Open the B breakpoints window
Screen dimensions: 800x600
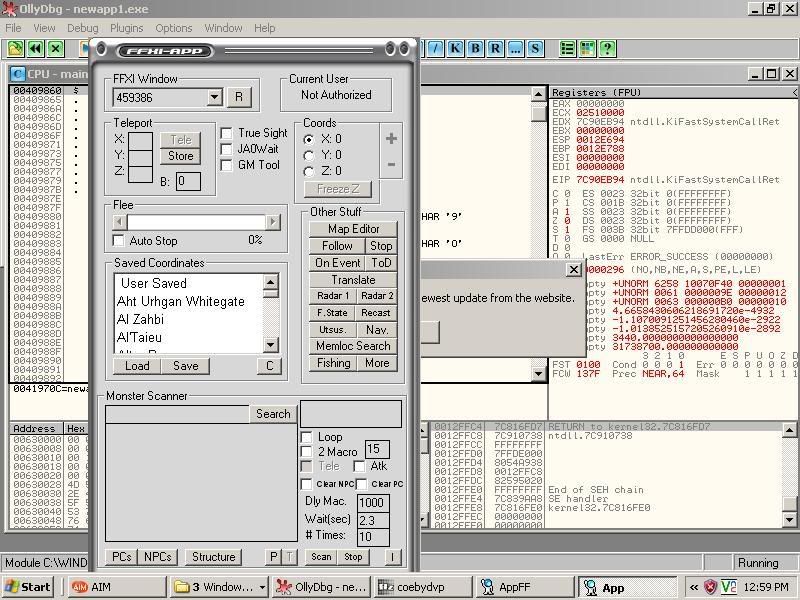[475, 48]
